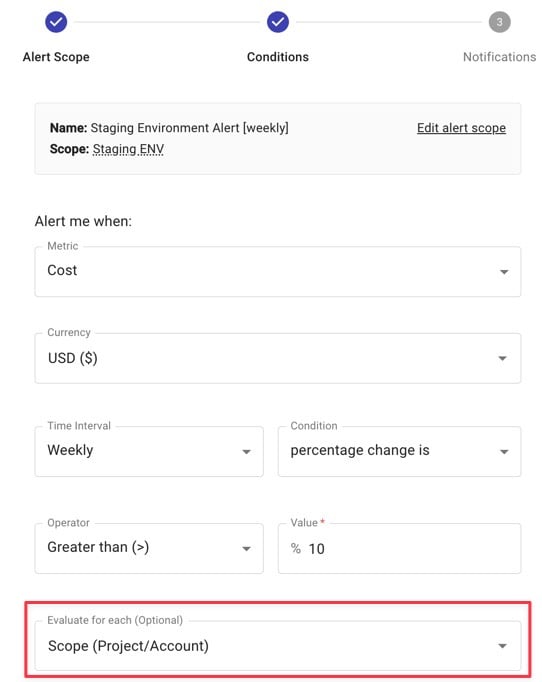Open the Metric dropdown arrow
The image size is (542, 682).
[504, 272]
